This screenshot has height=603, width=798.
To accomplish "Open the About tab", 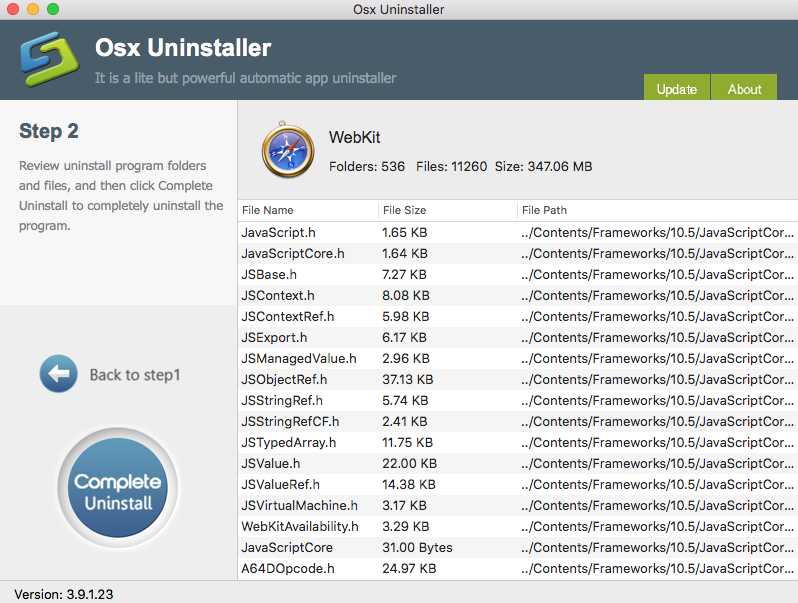I will (744, 89).
